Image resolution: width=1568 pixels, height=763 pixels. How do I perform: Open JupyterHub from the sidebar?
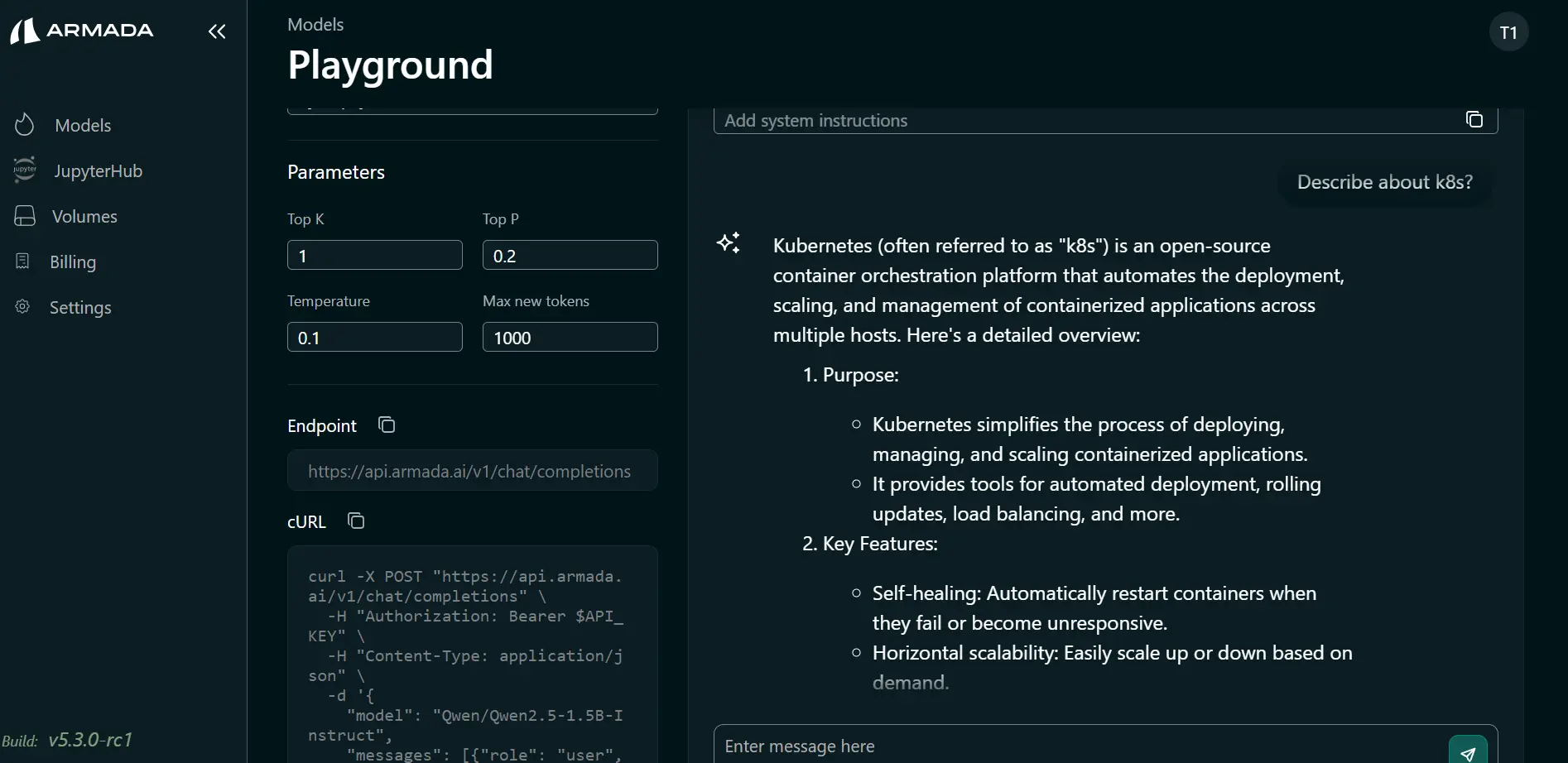[x=98, y=170]
